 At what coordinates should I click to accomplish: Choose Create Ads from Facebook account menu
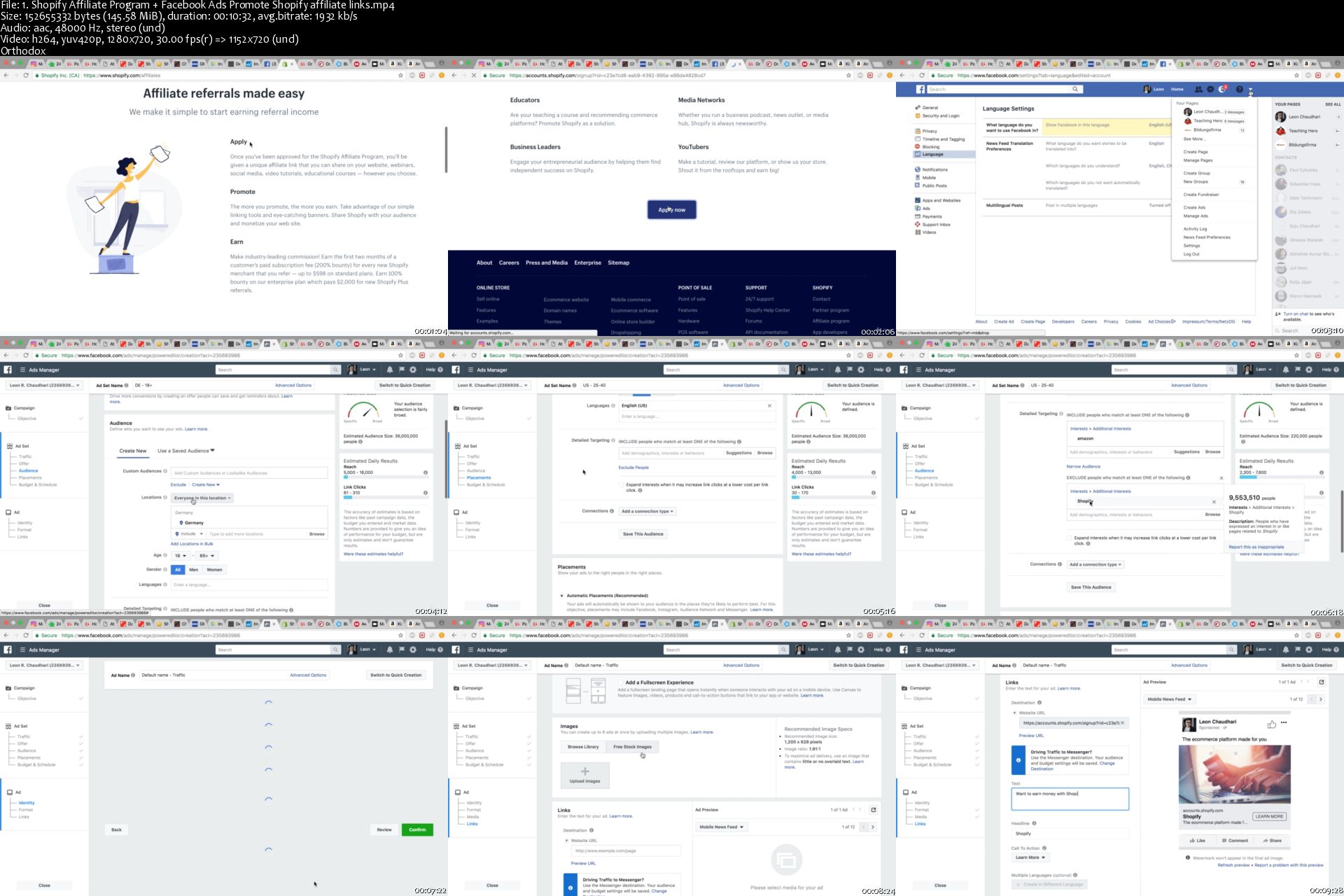click(x=1194, y=207)
